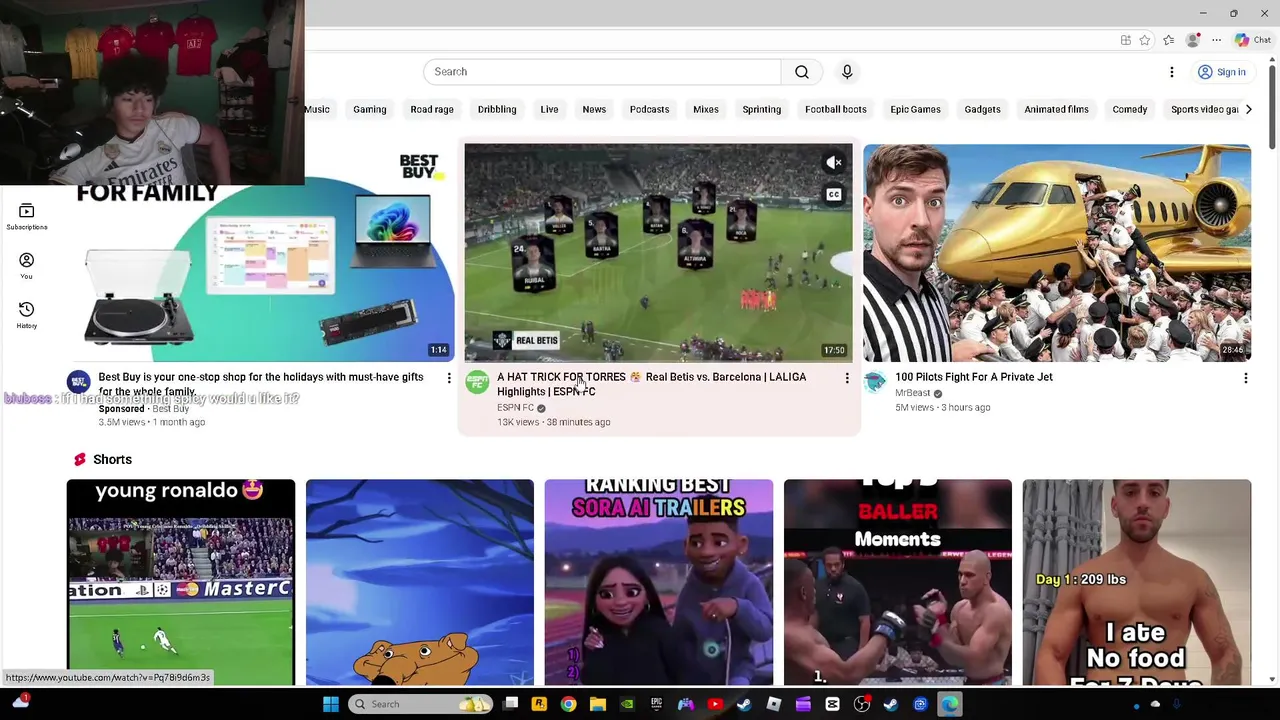Focus the YouTube search box

(x=602, y=72)
